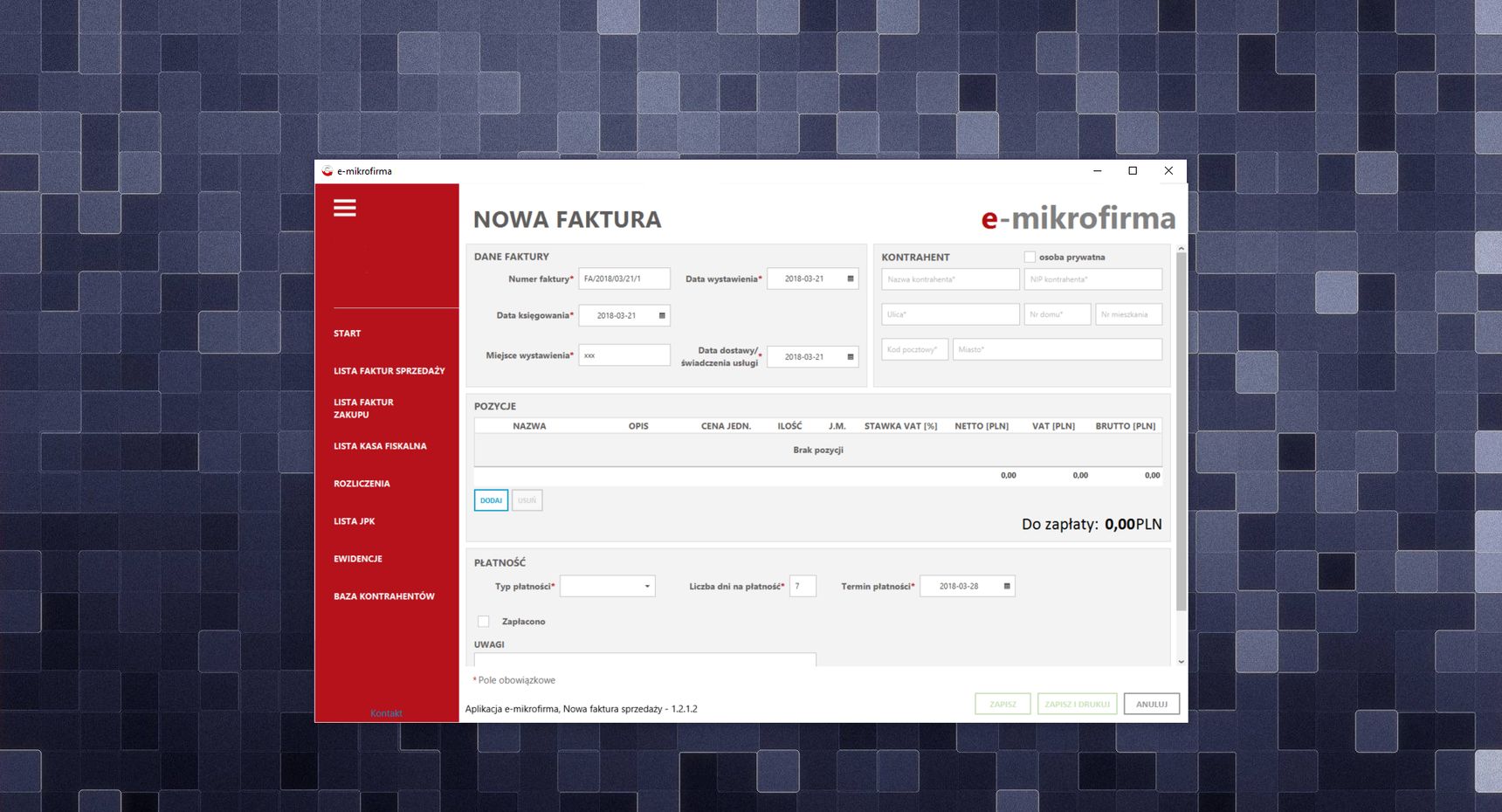
Task: Navigate to Rozliczenia
Action: click(x=362, y=484)
